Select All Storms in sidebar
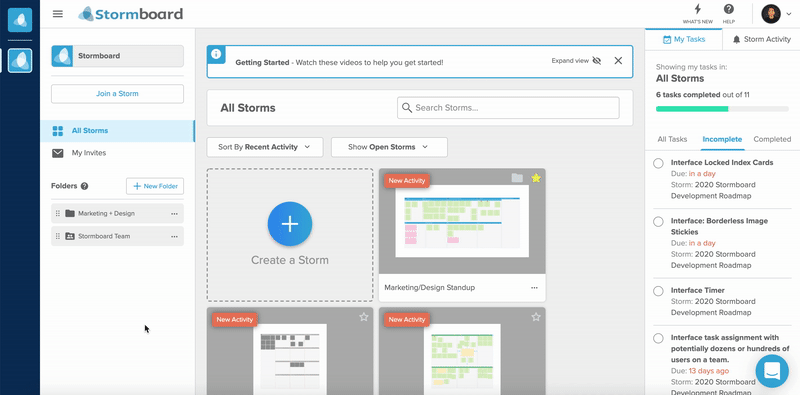This screenshot has width=800, height=395. (x=117, y=131)
